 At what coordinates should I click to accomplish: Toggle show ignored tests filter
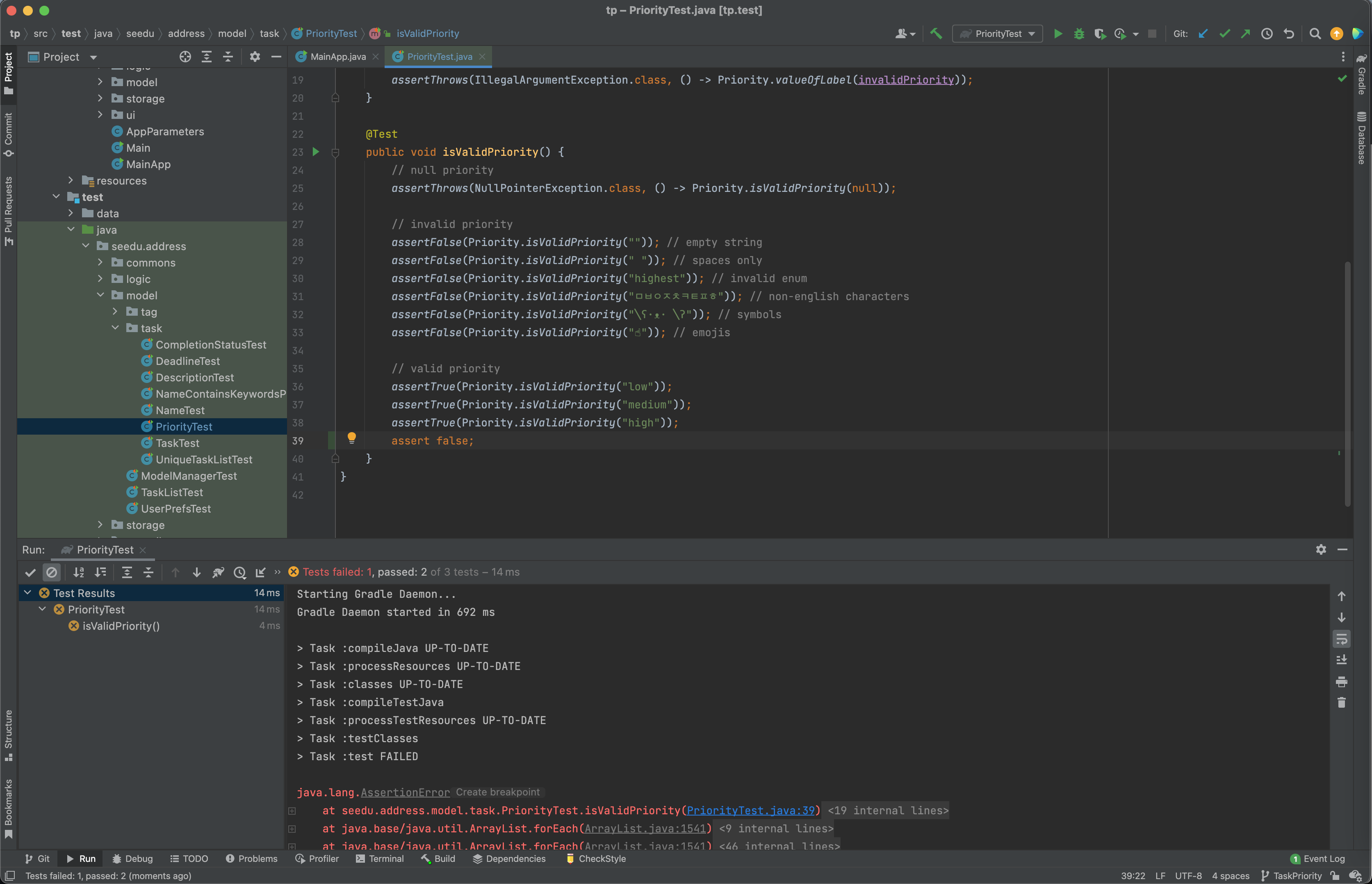(52, 572)
